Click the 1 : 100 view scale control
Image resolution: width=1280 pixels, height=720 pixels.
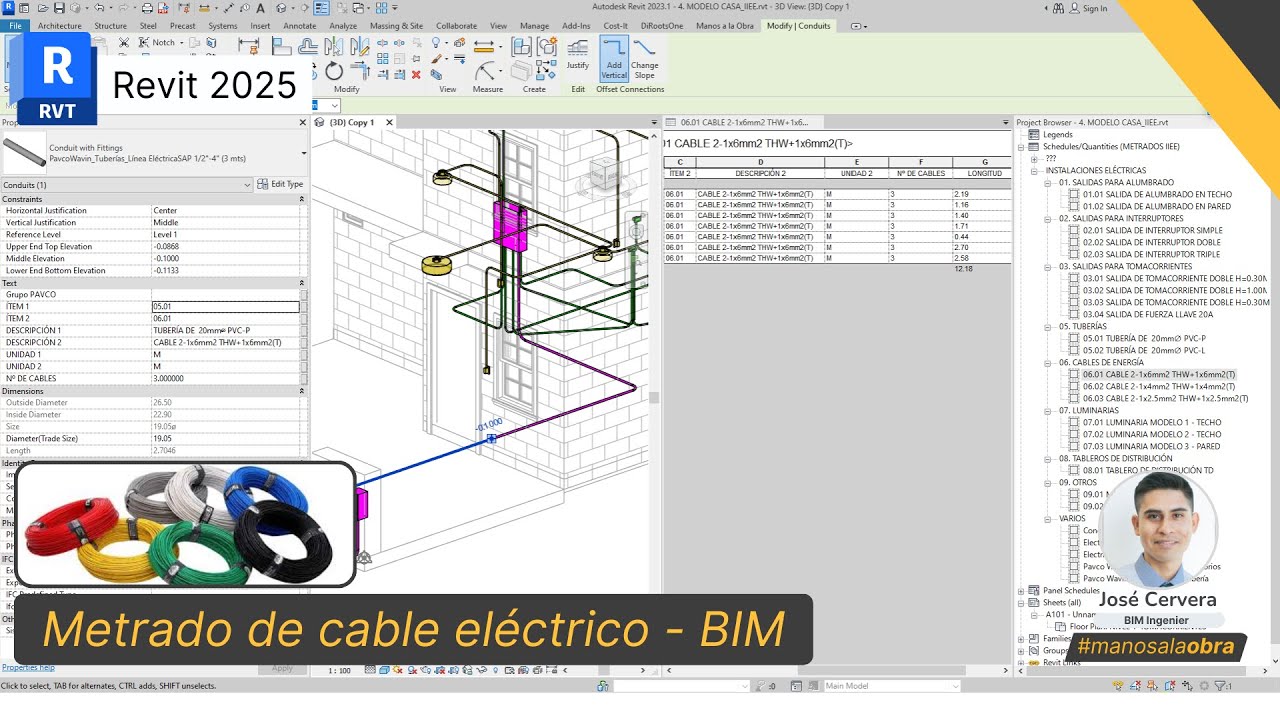(340, 670)
